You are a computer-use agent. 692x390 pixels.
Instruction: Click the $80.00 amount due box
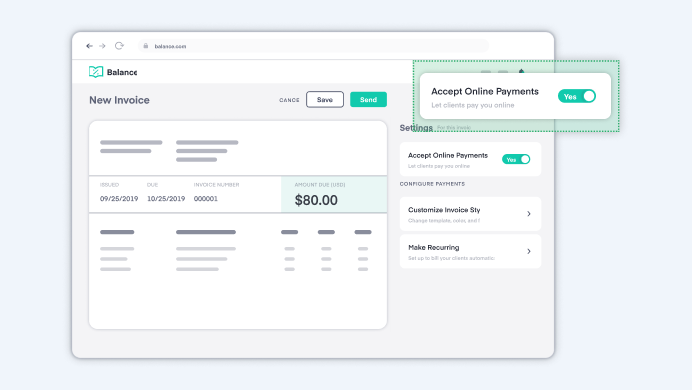[x=334, y=195]
